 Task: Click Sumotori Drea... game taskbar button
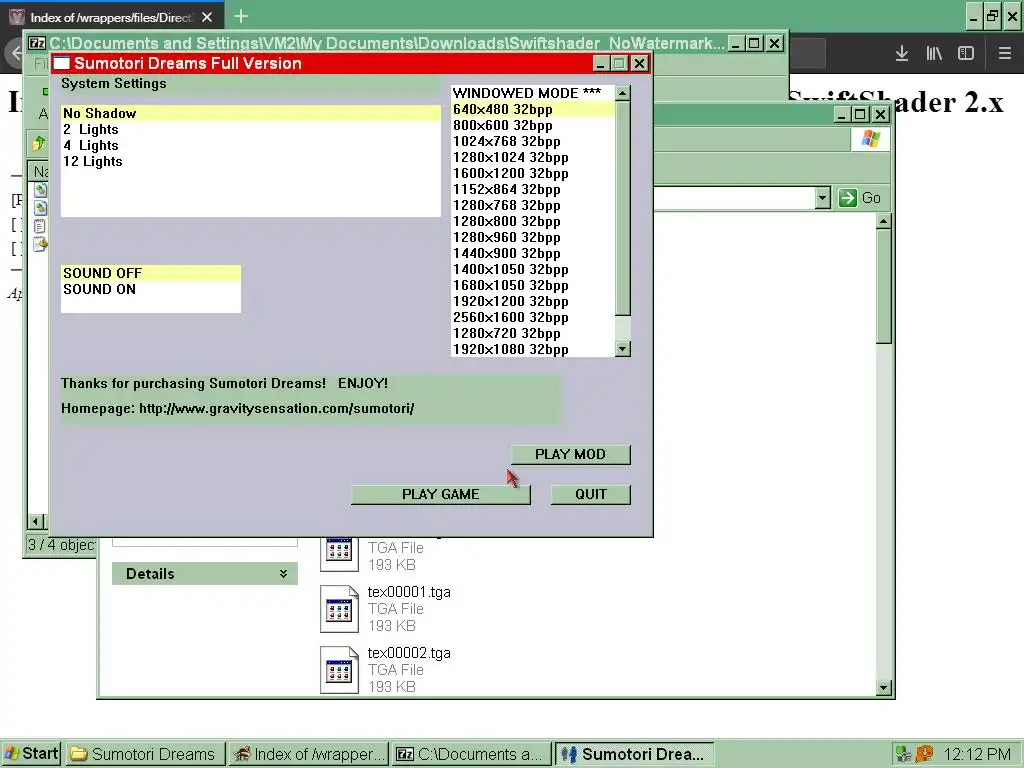click(634, 754)
